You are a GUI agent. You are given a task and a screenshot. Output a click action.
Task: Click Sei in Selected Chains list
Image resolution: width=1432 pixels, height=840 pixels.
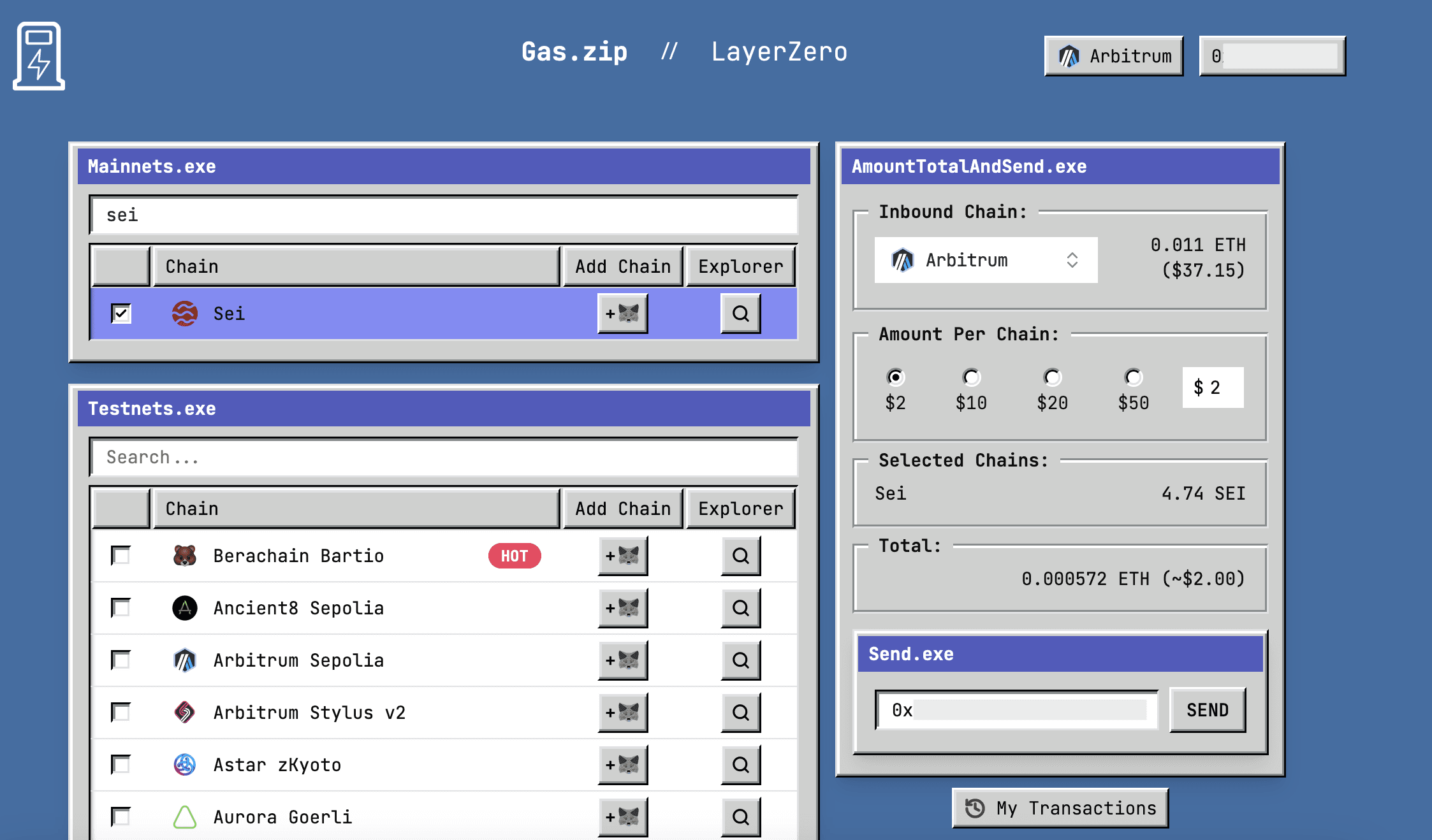click(890, 494)
